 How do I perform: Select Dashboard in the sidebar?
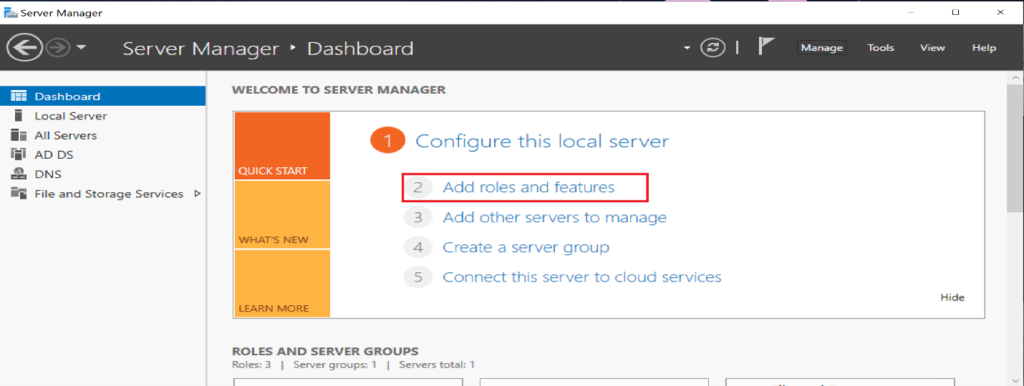(x=103, y=96)
